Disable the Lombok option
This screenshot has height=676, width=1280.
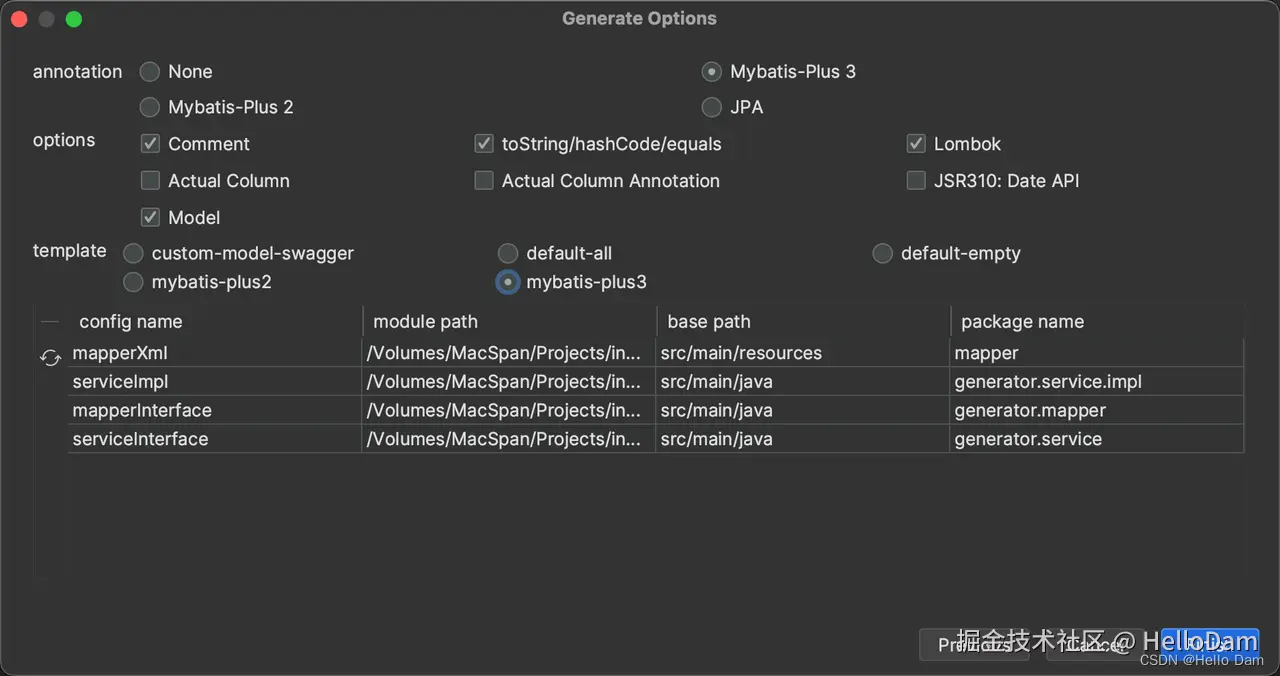pos(916,144)
